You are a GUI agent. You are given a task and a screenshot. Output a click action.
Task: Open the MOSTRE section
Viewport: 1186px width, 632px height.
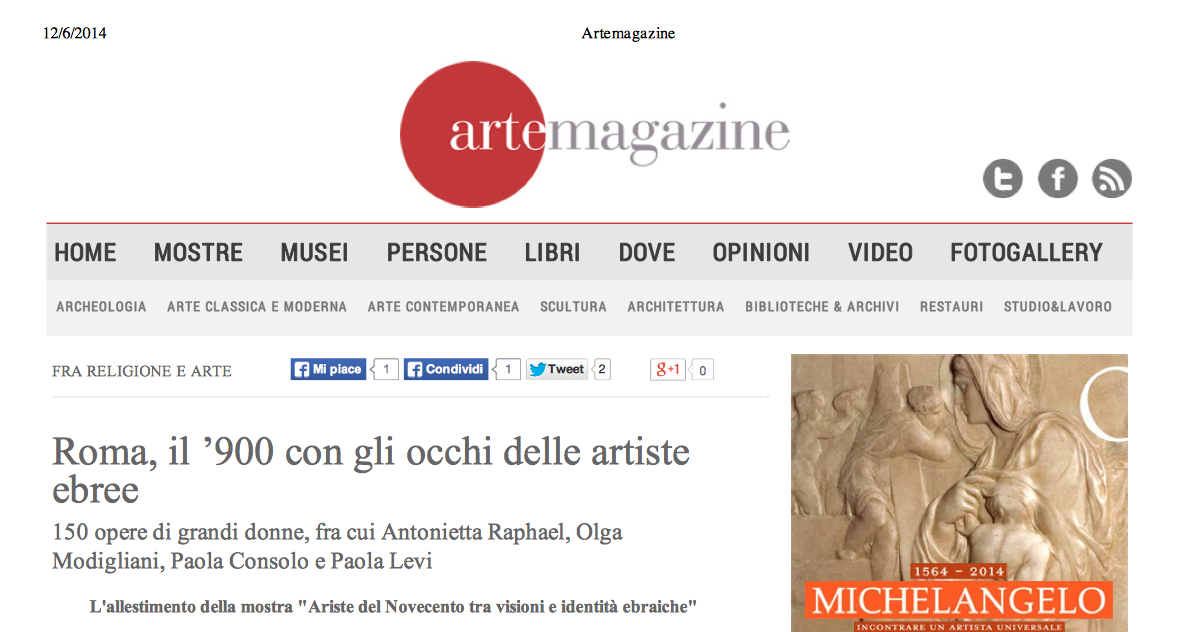coord(198,252)
